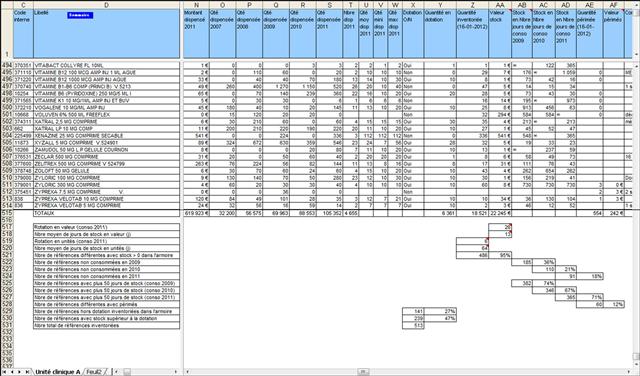The width and height of the screenshot is (640, 376).
Task: Click Nbre de références non consommées en 2009
Action: [107, 262]
